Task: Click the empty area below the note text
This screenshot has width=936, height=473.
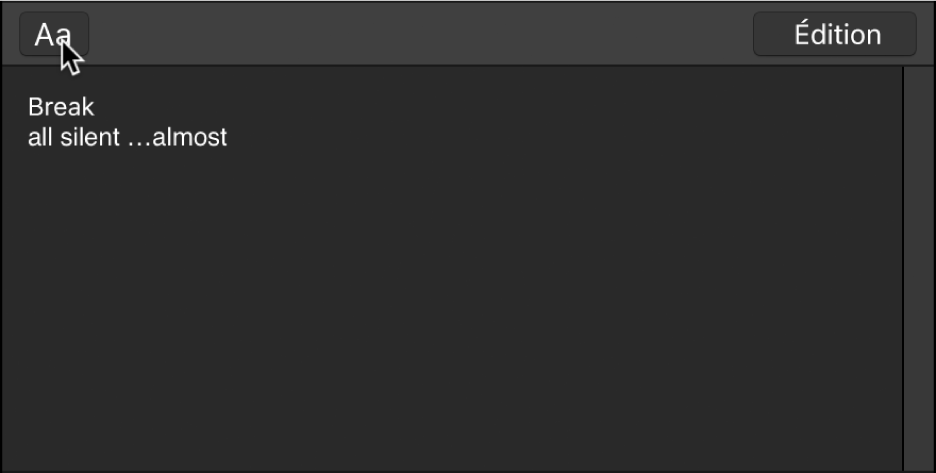Action: 452,311
